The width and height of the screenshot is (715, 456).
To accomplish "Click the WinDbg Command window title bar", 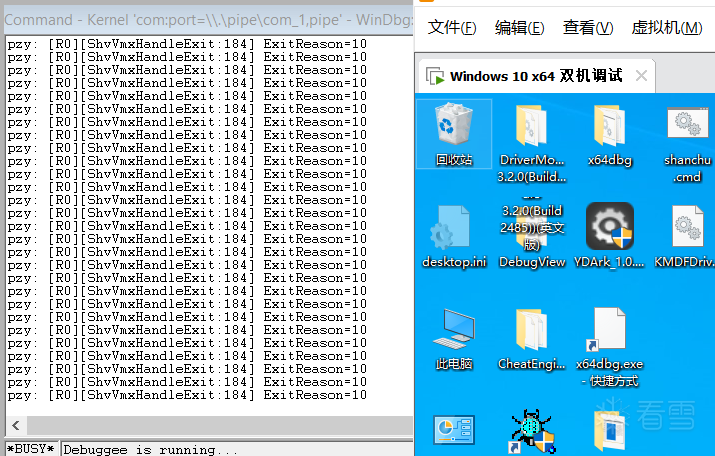I will pyautogui.click(x=209, y=20).
